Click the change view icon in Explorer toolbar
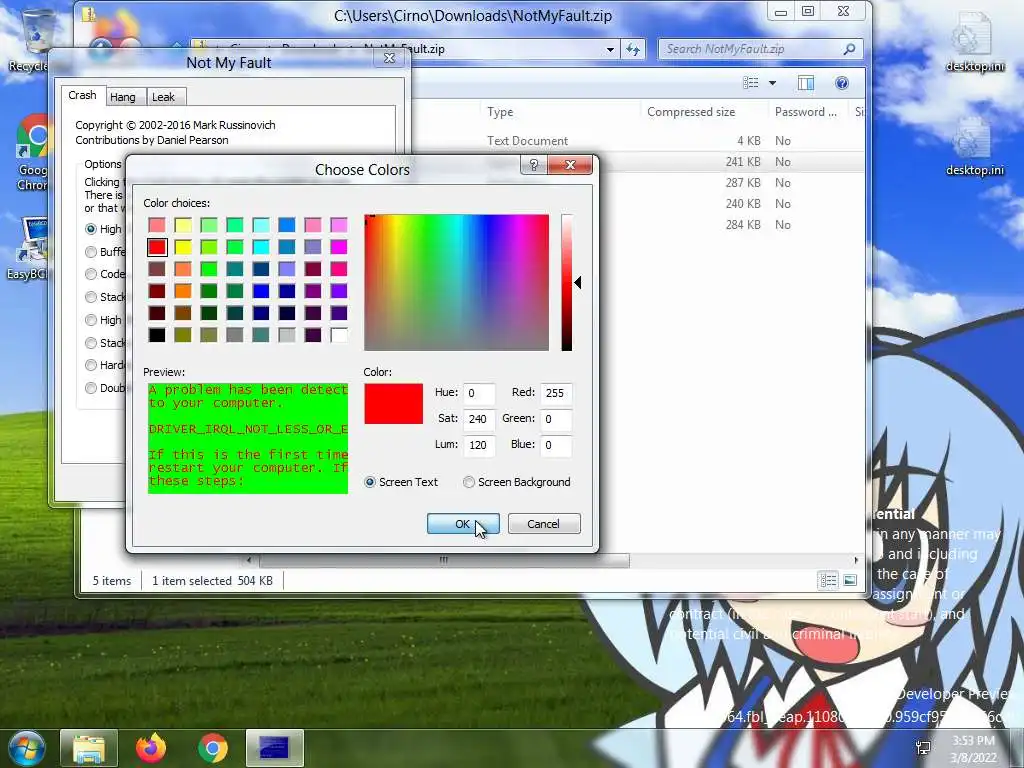This screenshot has width=1024, height=768. pyautogui.click(x=751, y=83)
